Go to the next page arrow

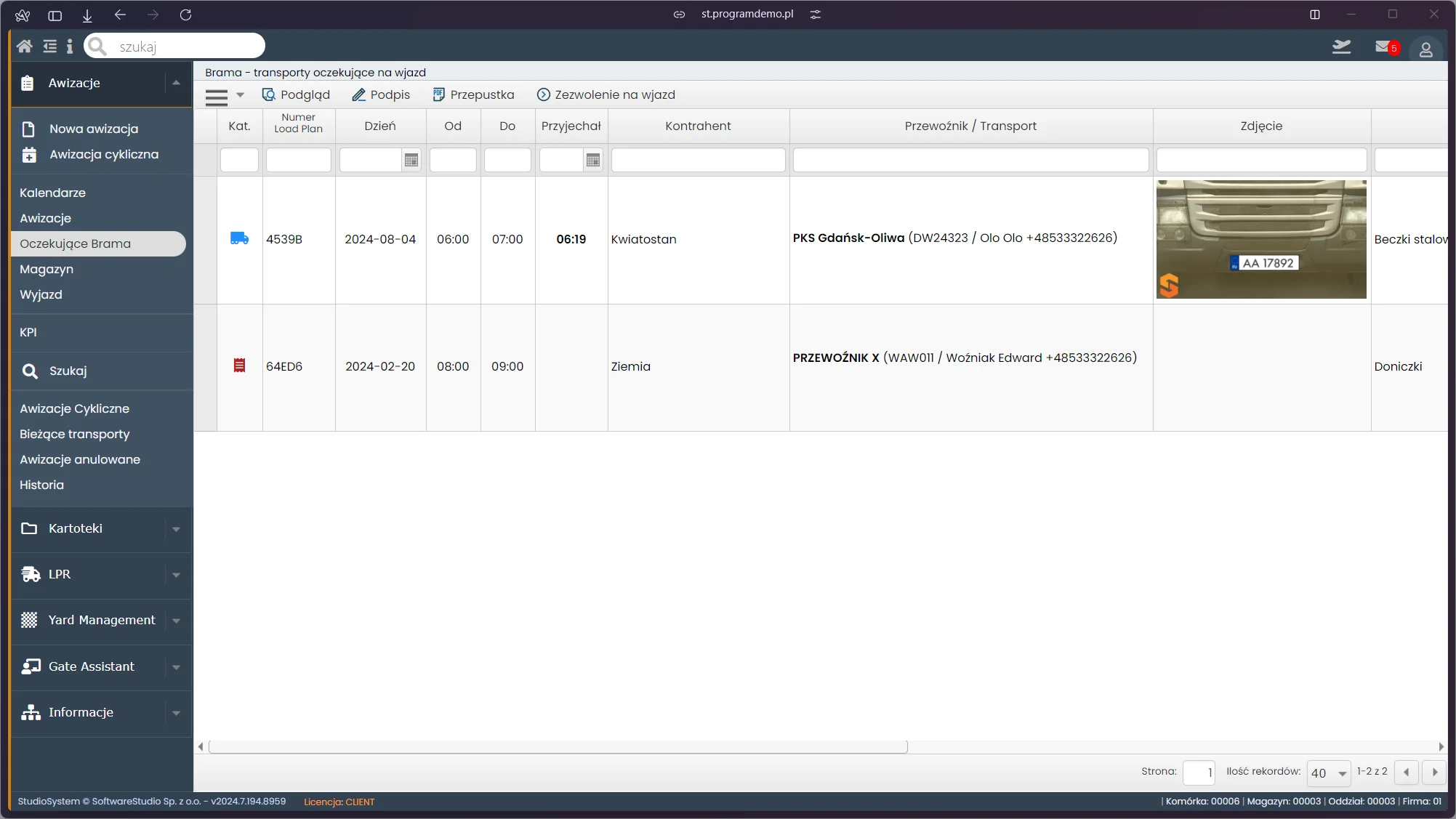click(1434, 772)
